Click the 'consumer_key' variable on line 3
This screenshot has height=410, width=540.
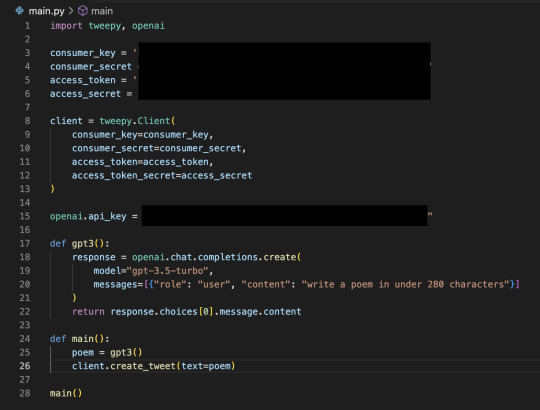(x=83, y=53)
